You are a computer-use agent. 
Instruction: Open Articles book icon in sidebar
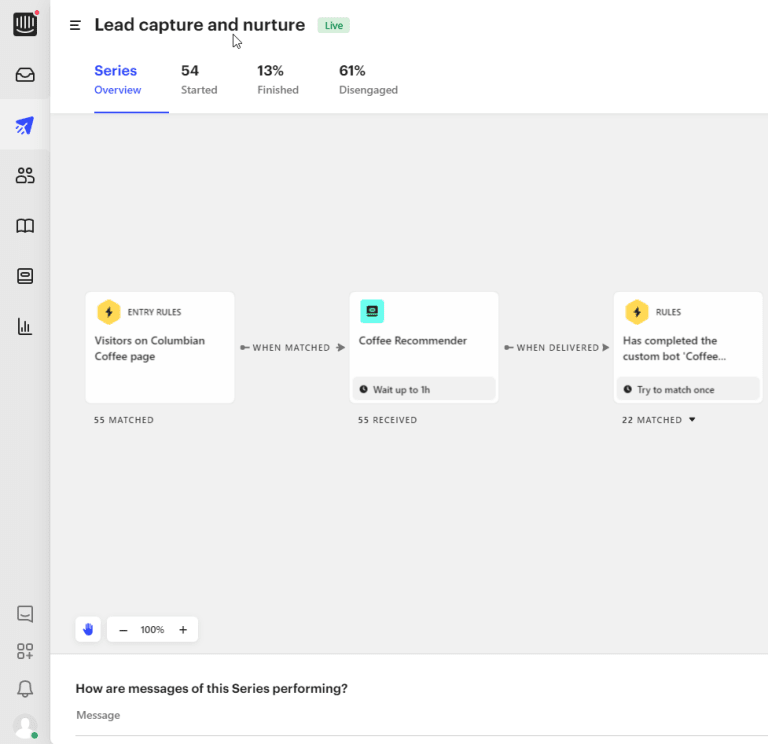coord(25,226)
